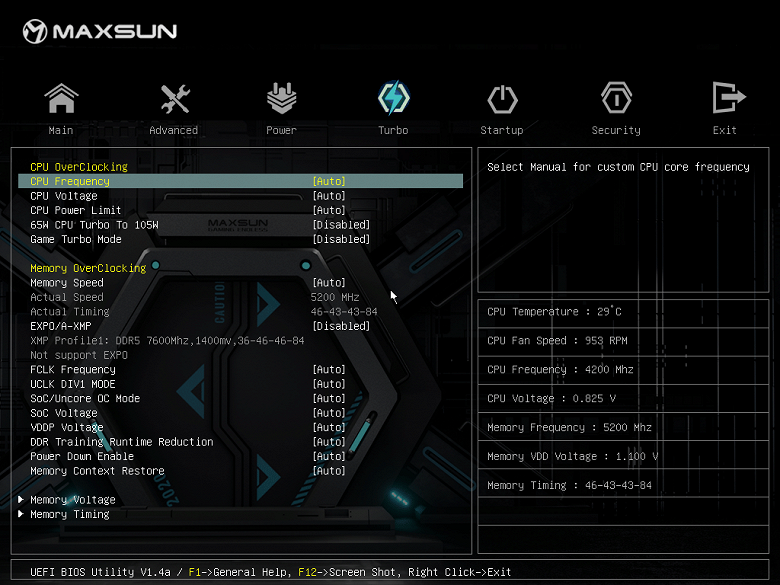
Task: Open the Startup power-button icon
Action: pyautogui.click(x=502, y=99)
